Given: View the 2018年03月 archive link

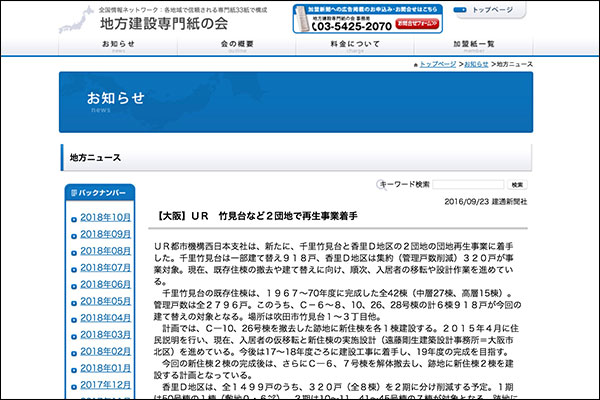Looking at the screenshot, I should 105,334.
